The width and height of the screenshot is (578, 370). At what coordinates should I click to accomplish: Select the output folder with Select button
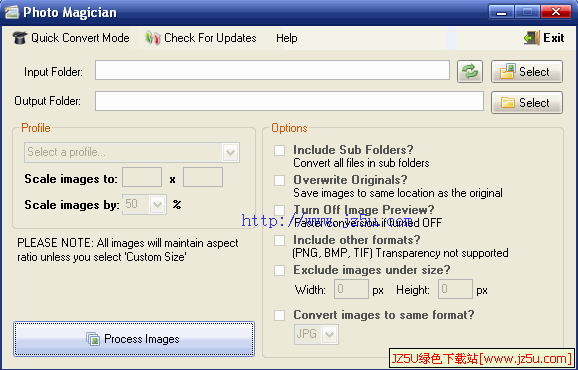click(x=527, y=102)
